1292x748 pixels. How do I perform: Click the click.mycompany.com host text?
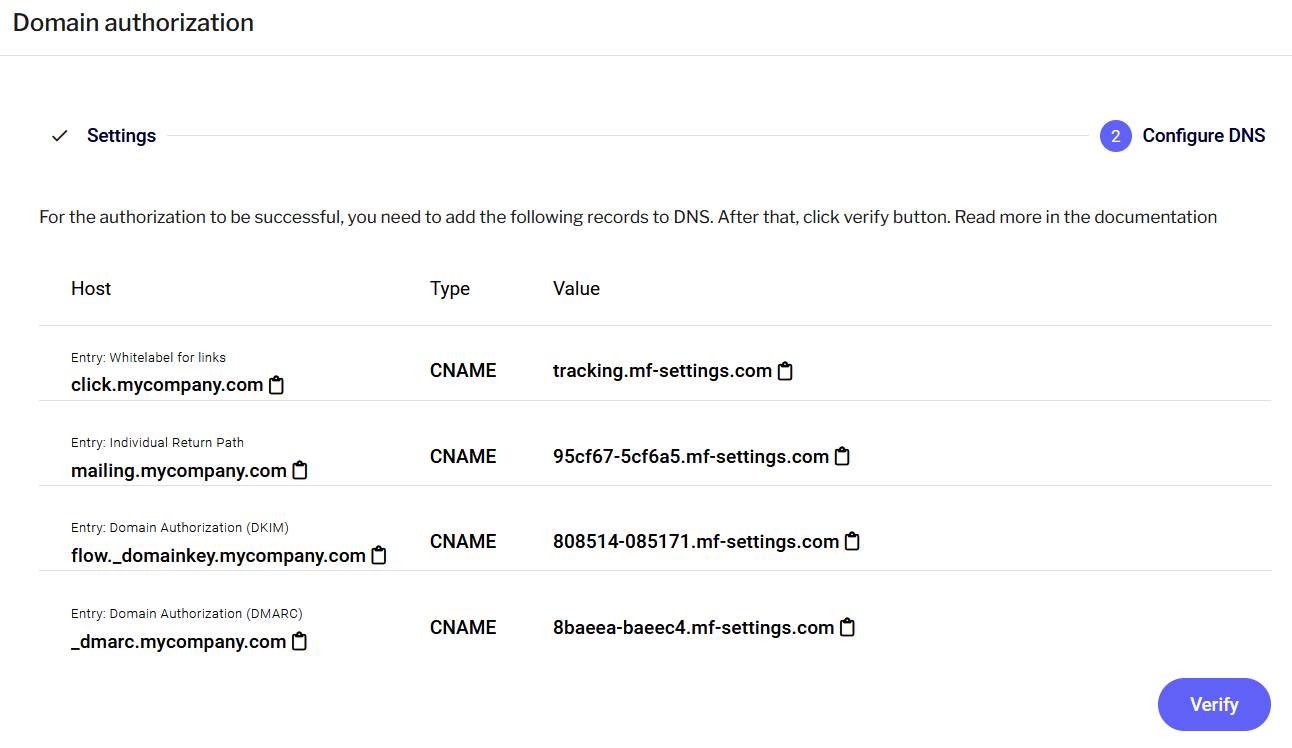tap(167, 385)
